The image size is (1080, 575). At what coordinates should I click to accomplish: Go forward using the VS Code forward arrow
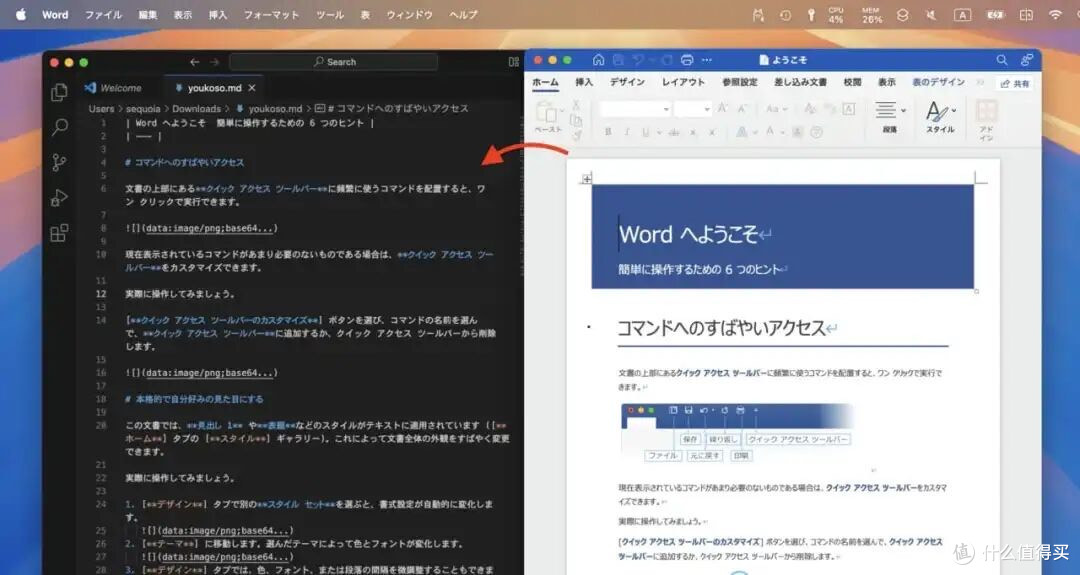click(x=214, y=62)
